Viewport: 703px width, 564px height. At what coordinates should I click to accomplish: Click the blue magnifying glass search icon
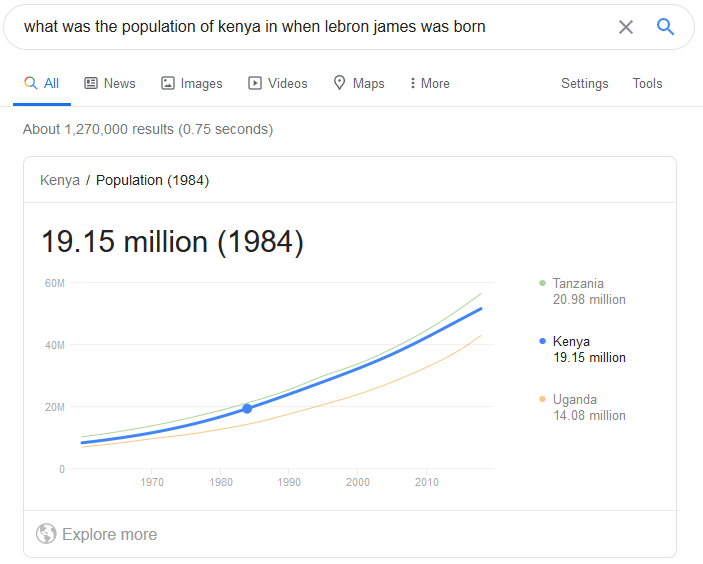(665, 27)
